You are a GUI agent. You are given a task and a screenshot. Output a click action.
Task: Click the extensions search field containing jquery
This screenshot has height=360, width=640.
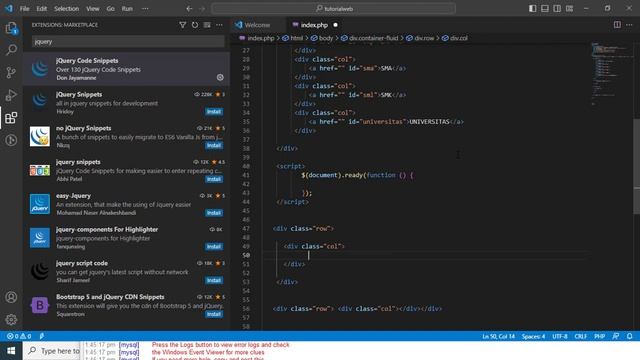[x=128, y=41]
